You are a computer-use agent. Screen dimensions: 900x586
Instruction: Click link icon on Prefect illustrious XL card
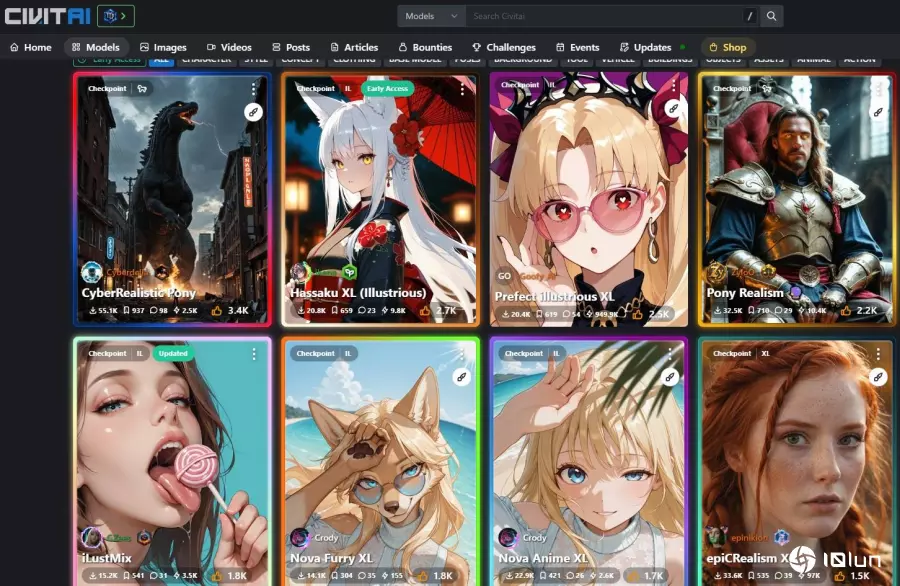[x=673, y=108]
